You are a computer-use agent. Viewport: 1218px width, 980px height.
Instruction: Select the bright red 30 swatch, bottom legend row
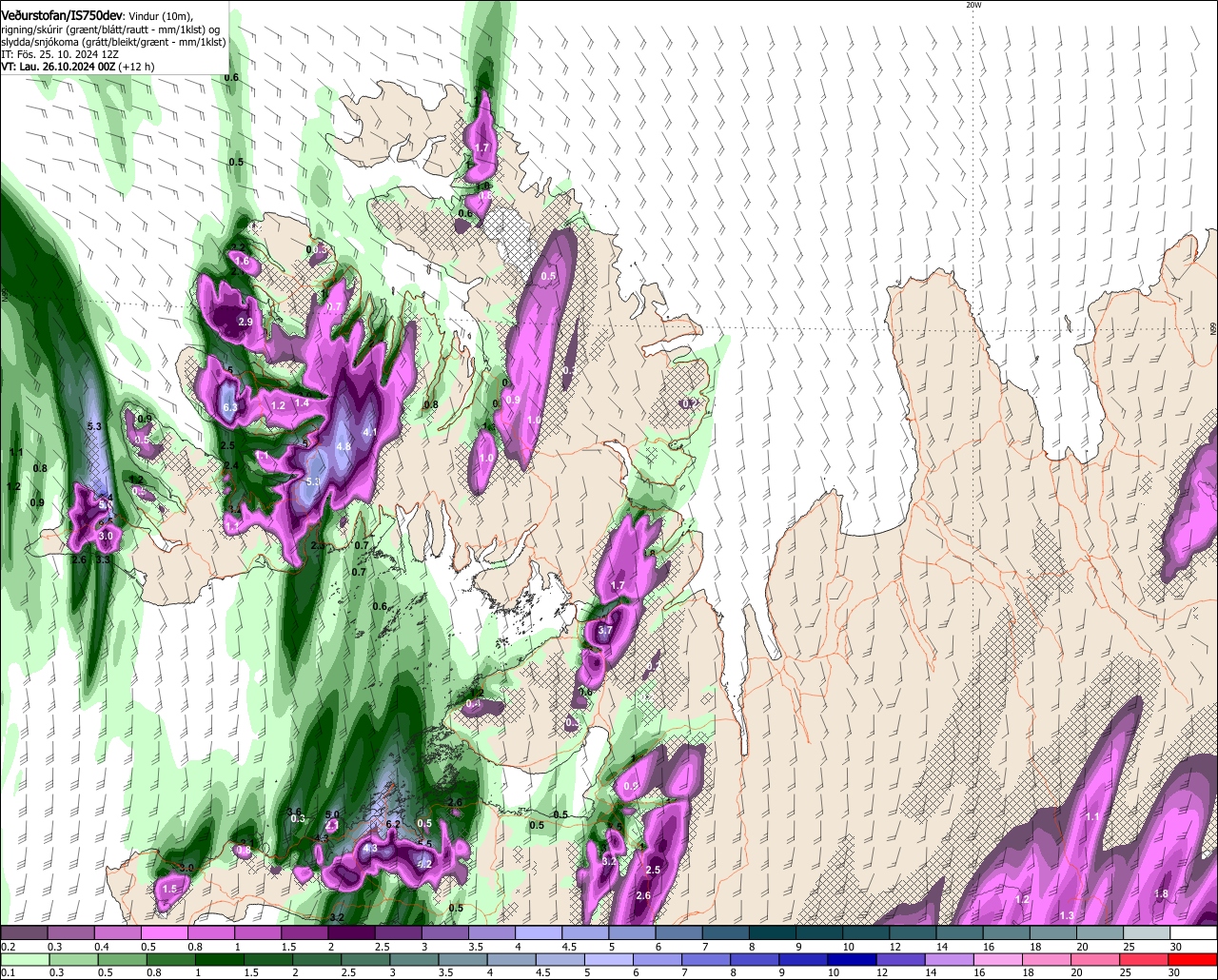pos(1194,959)
